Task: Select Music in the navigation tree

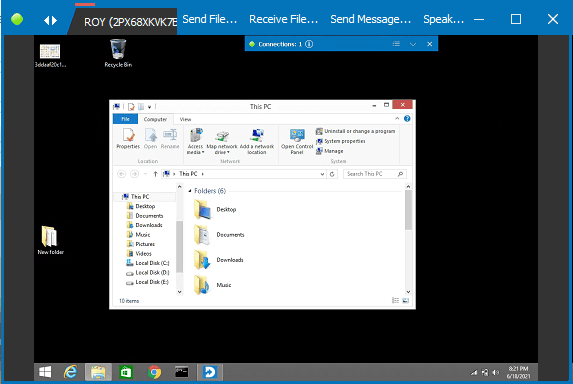Action: click(x=138, y=235)
